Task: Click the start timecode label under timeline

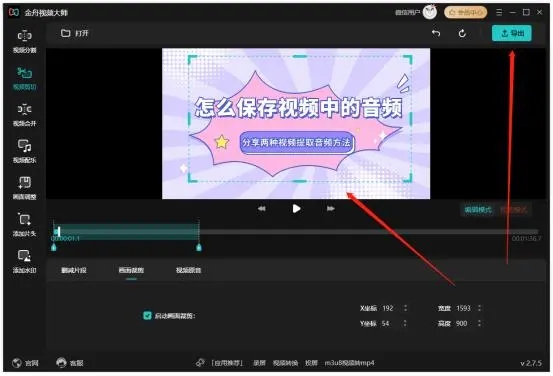Action: [x=66, y=239]
